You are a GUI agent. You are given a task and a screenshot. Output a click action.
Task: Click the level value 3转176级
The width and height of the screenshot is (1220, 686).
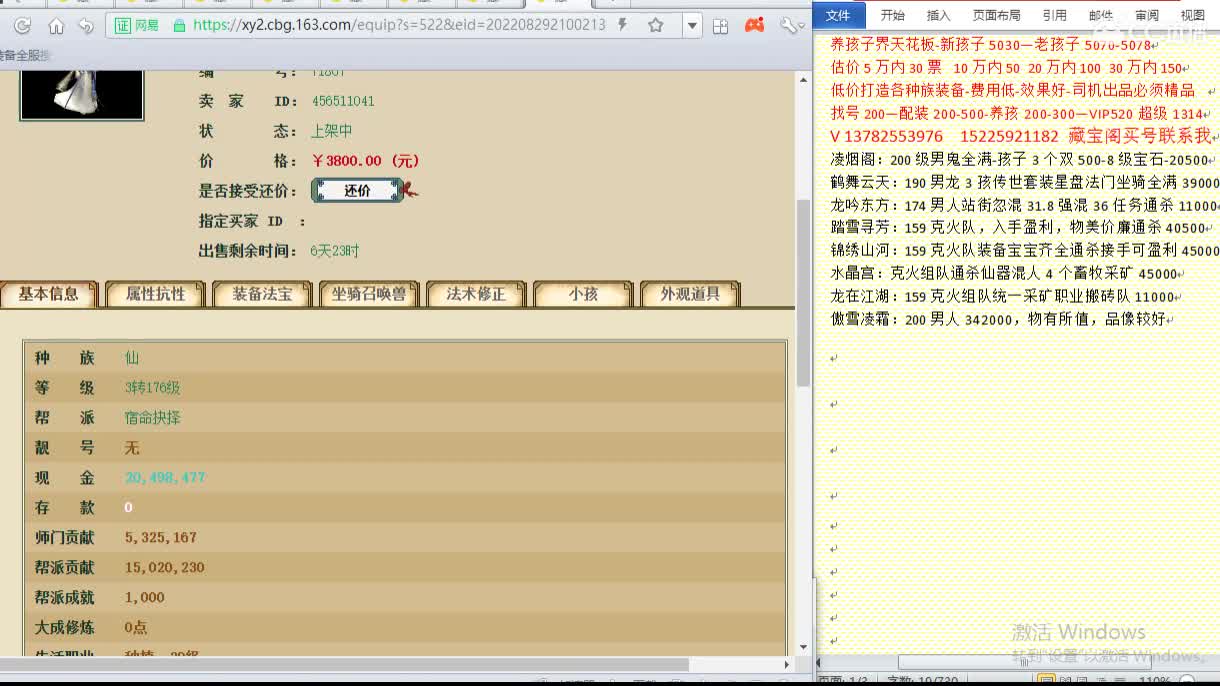tap(153, 388)
